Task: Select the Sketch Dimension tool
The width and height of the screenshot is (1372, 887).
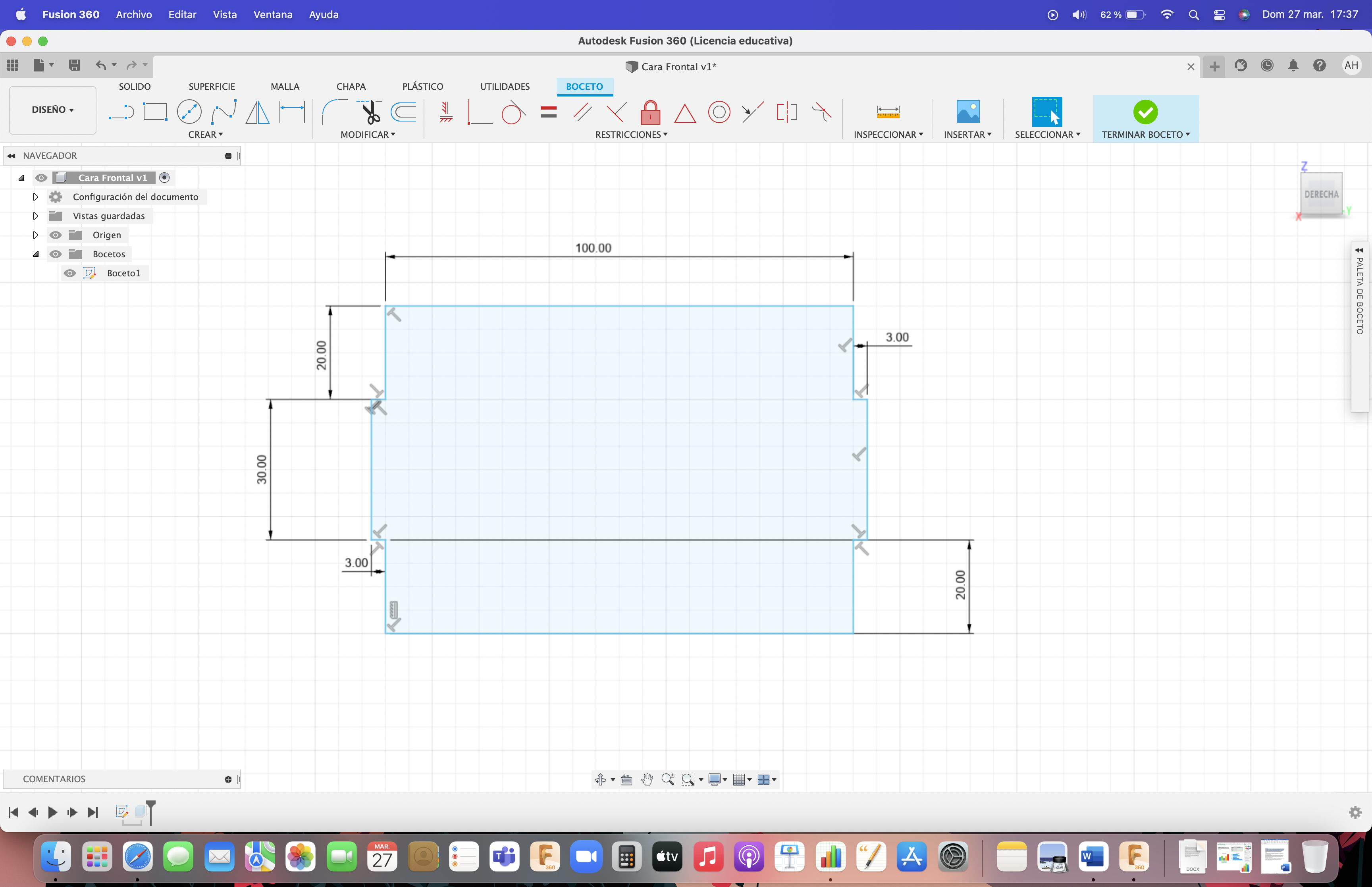Action: 292,112
